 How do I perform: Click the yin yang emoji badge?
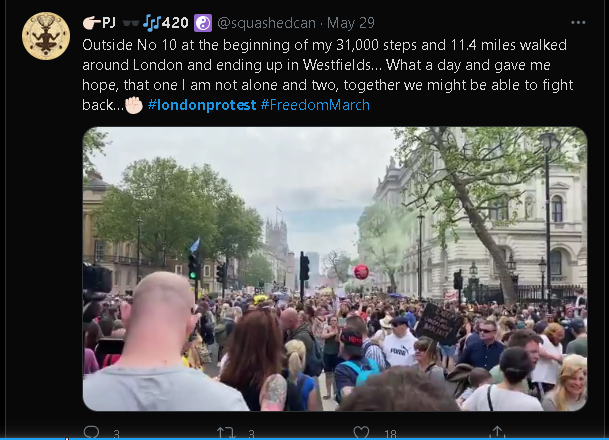tap(203, 23)
